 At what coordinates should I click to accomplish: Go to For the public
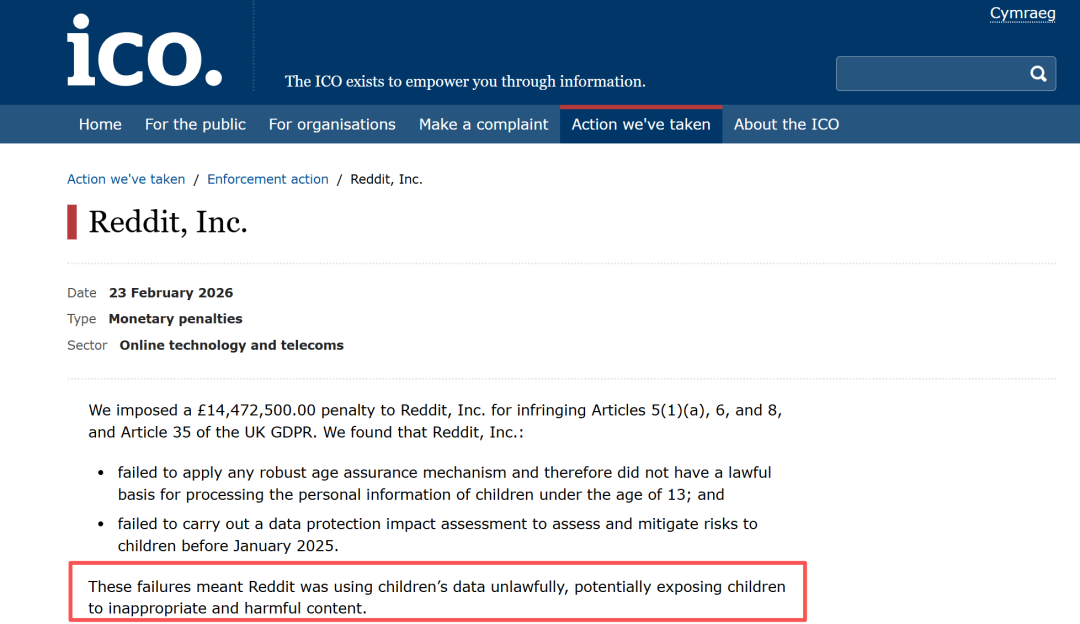[195, 125]
